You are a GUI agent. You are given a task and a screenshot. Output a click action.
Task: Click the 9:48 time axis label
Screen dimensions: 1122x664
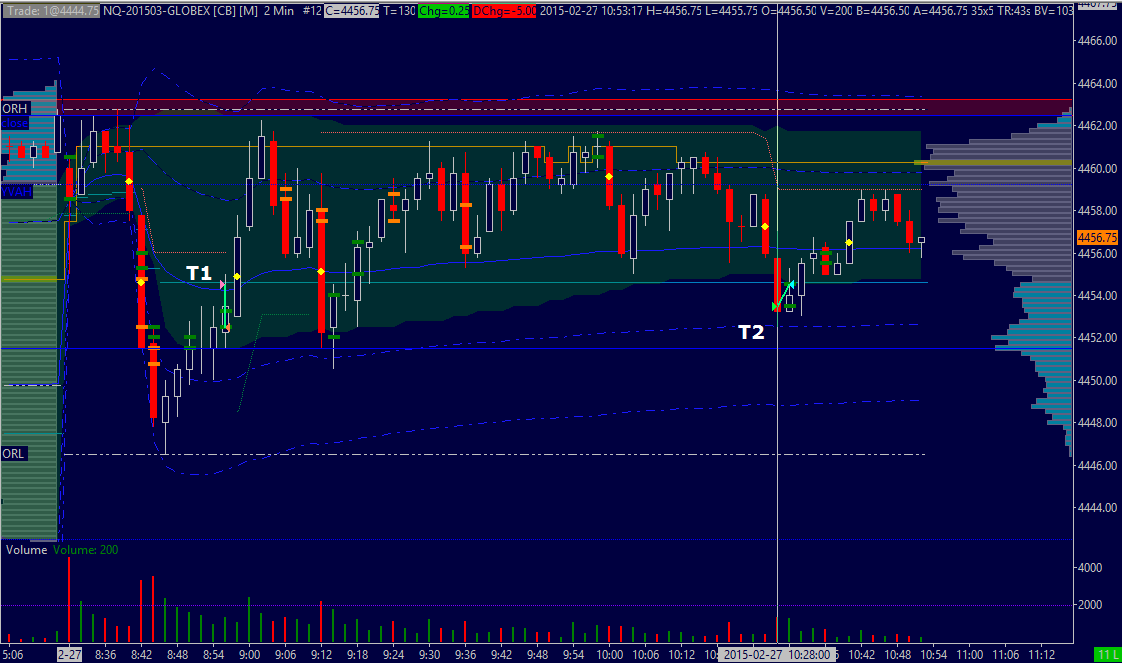[x=537, y=654]
